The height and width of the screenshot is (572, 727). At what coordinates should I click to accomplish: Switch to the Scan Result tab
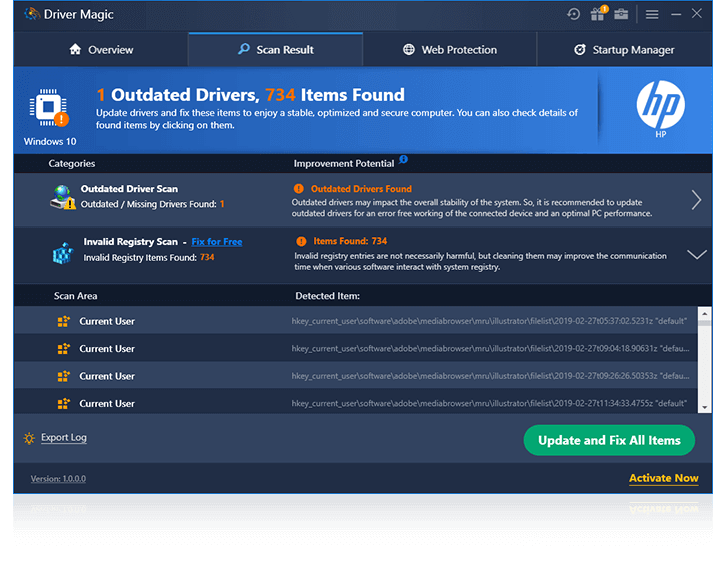(x=275, y=50)
